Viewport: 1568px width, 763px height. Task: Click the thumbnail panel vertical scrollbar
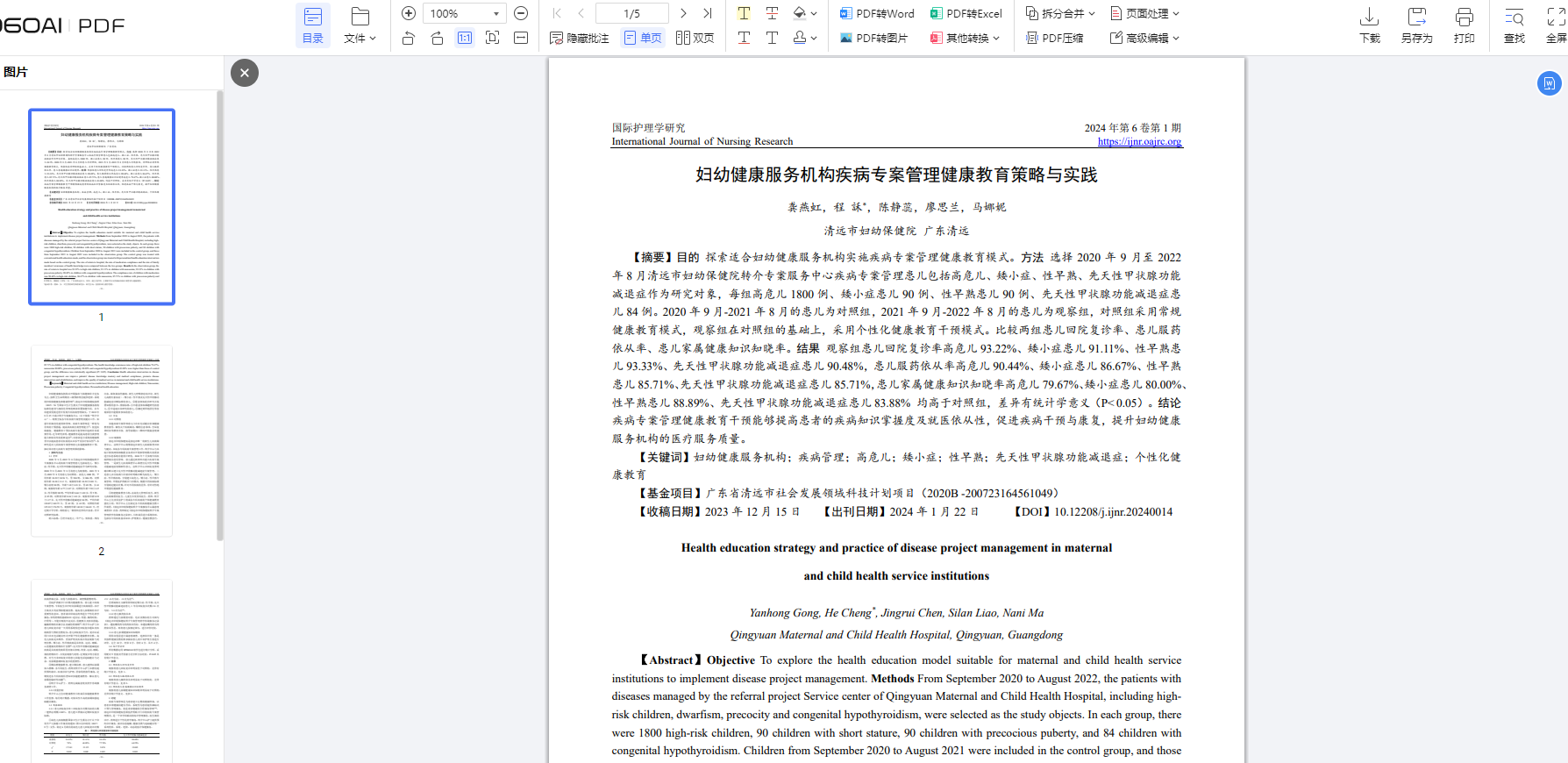[x=220, y=316]
